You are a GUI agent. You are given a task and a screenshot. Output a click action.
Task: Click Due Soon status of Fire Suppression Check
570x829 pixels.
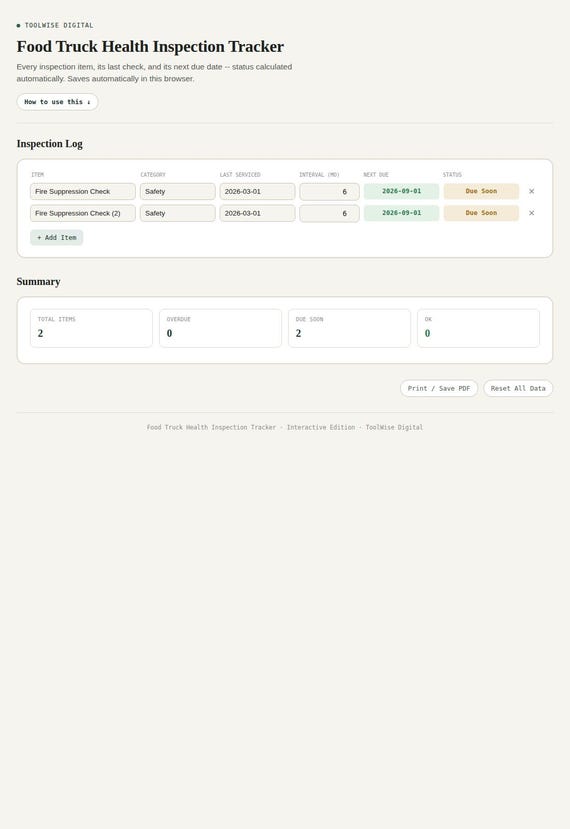[481, 191]
